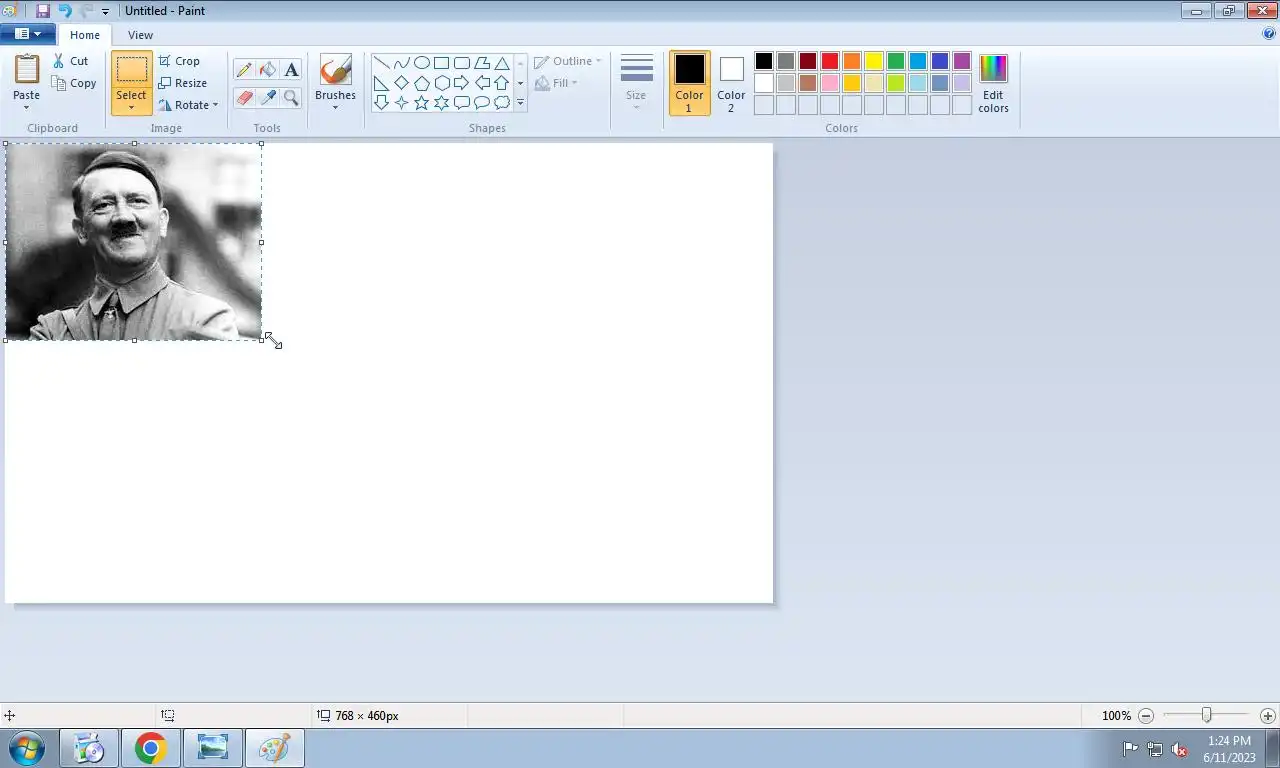Choose the Line shape
The image size is (1280, 768).
pos(381,62)
